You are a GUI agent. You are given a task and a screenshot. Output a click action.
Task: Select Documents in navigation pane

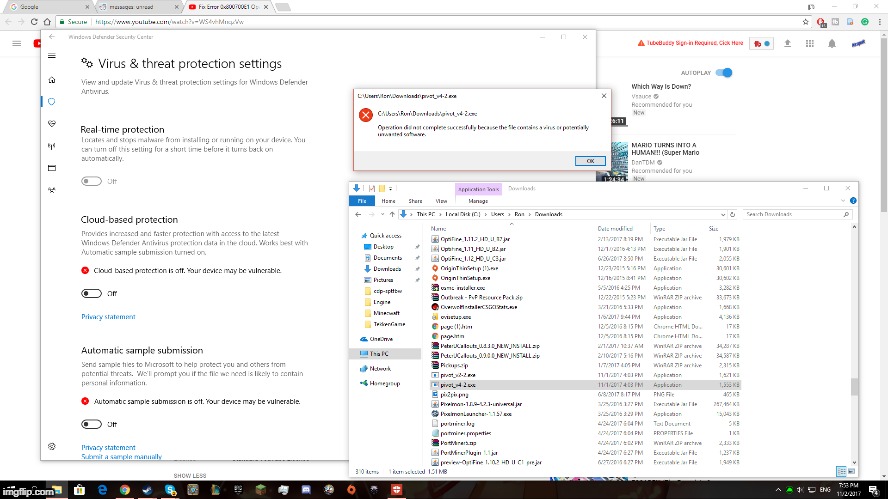[387, 258]
